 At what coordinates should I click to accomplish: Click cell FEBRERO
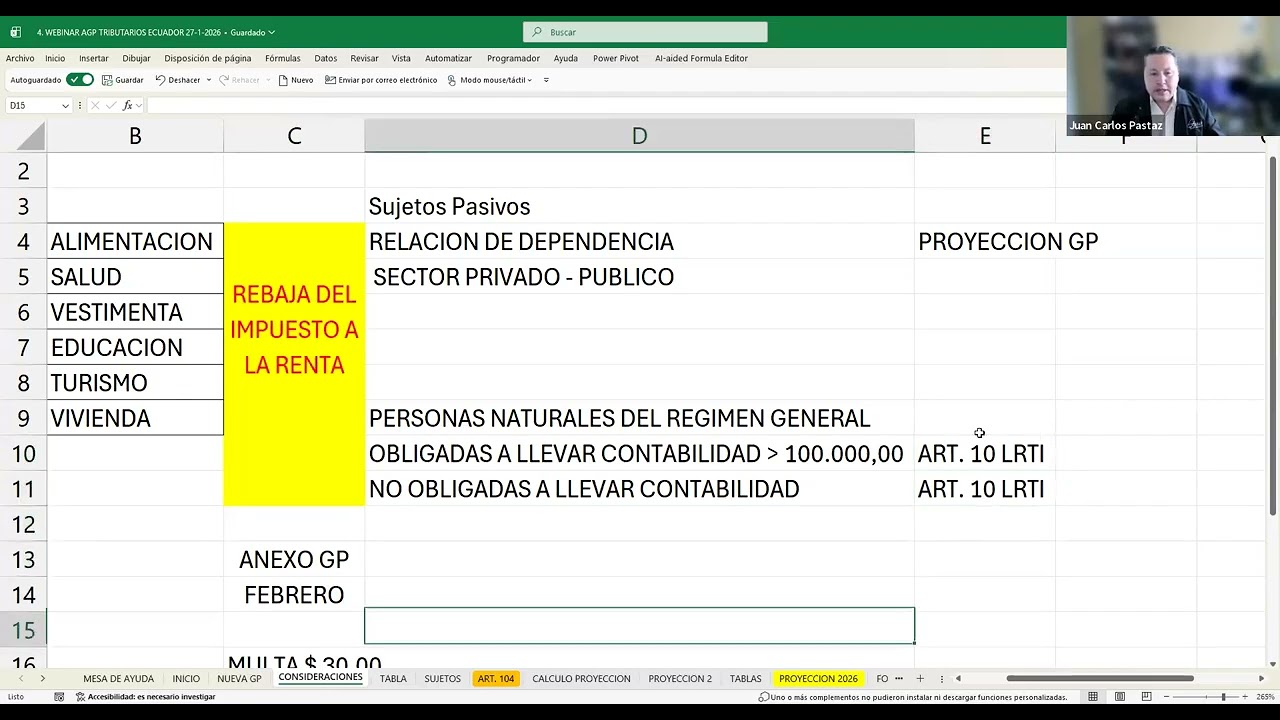(294, 595)
